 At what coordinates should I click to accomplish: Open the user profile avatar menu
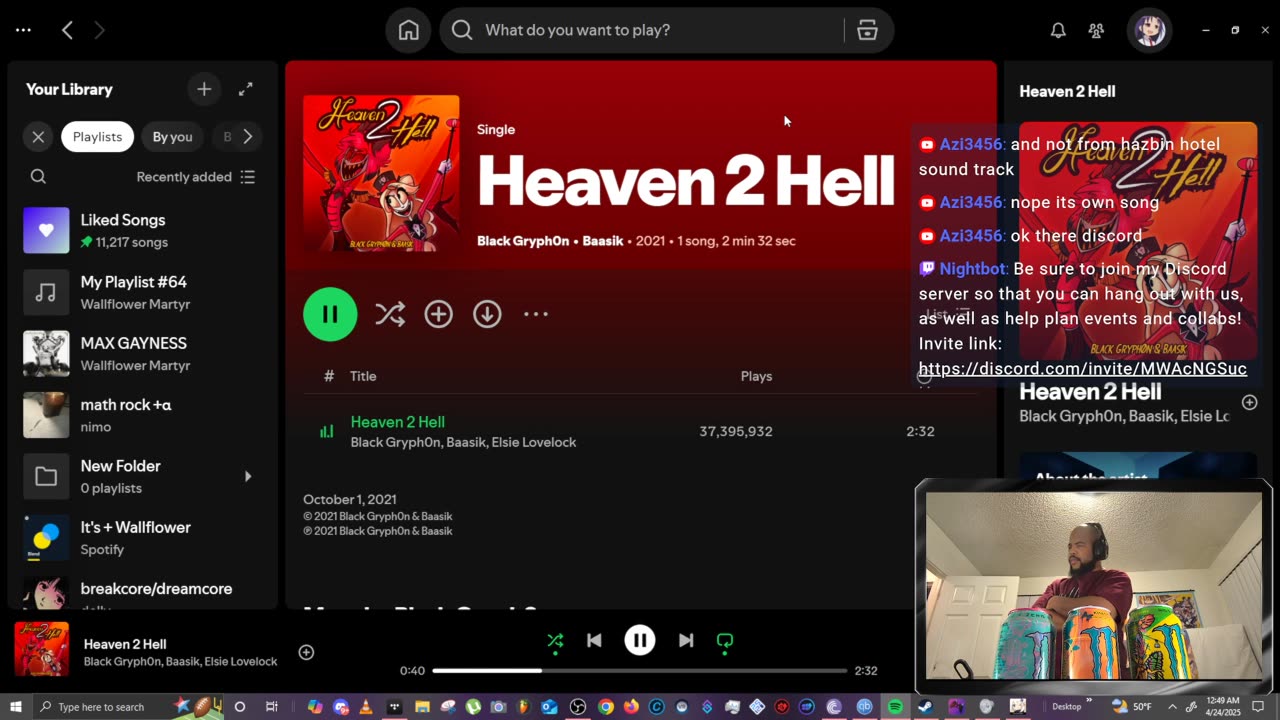click(1148, 30)
